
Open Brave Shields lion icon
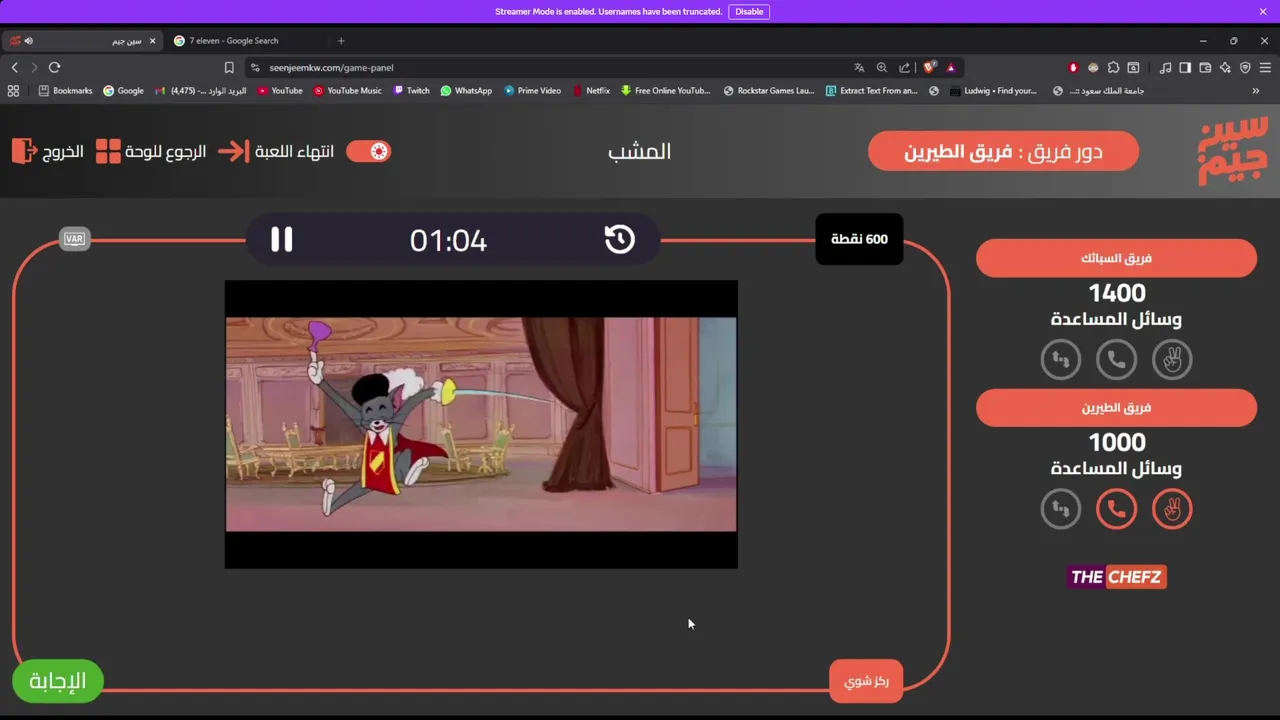coord(929,67)
